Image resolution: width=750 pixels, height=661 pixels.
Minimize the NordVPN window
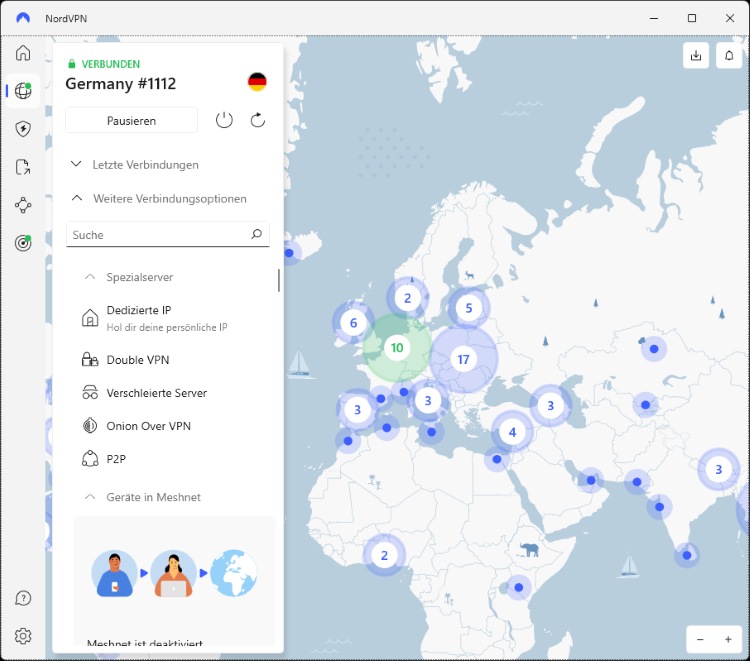coord(654,18)
